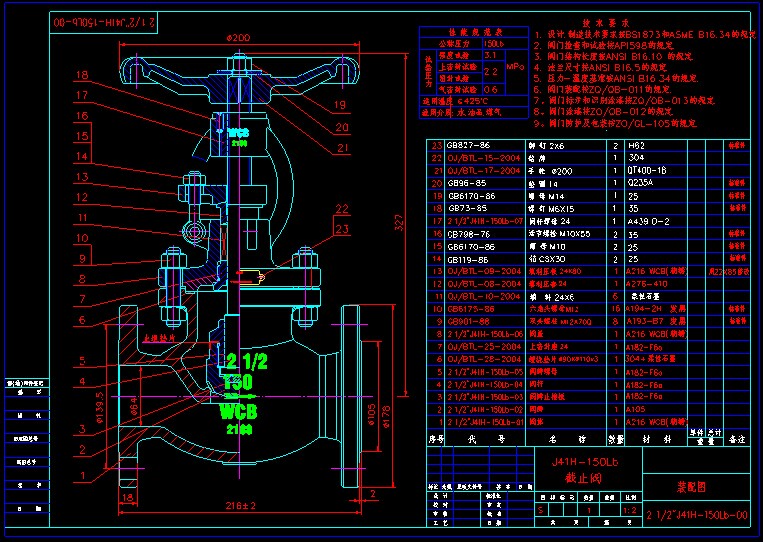Click material A276-410 in row 12
This screenshot has height=542, width=763.
pyautogui.click(x=647, y=284)
